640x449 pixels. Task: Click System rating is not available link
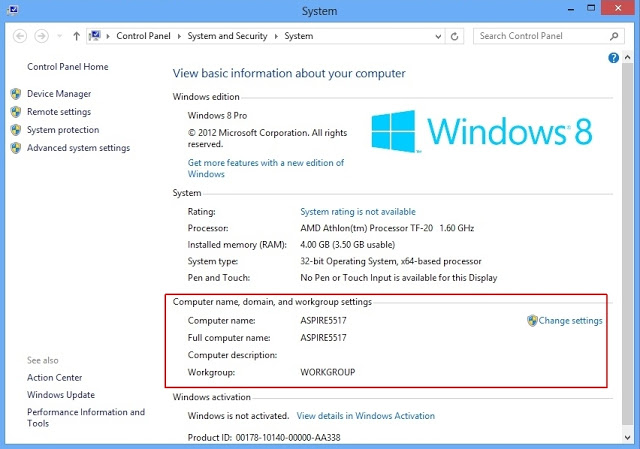pos(358,211)
